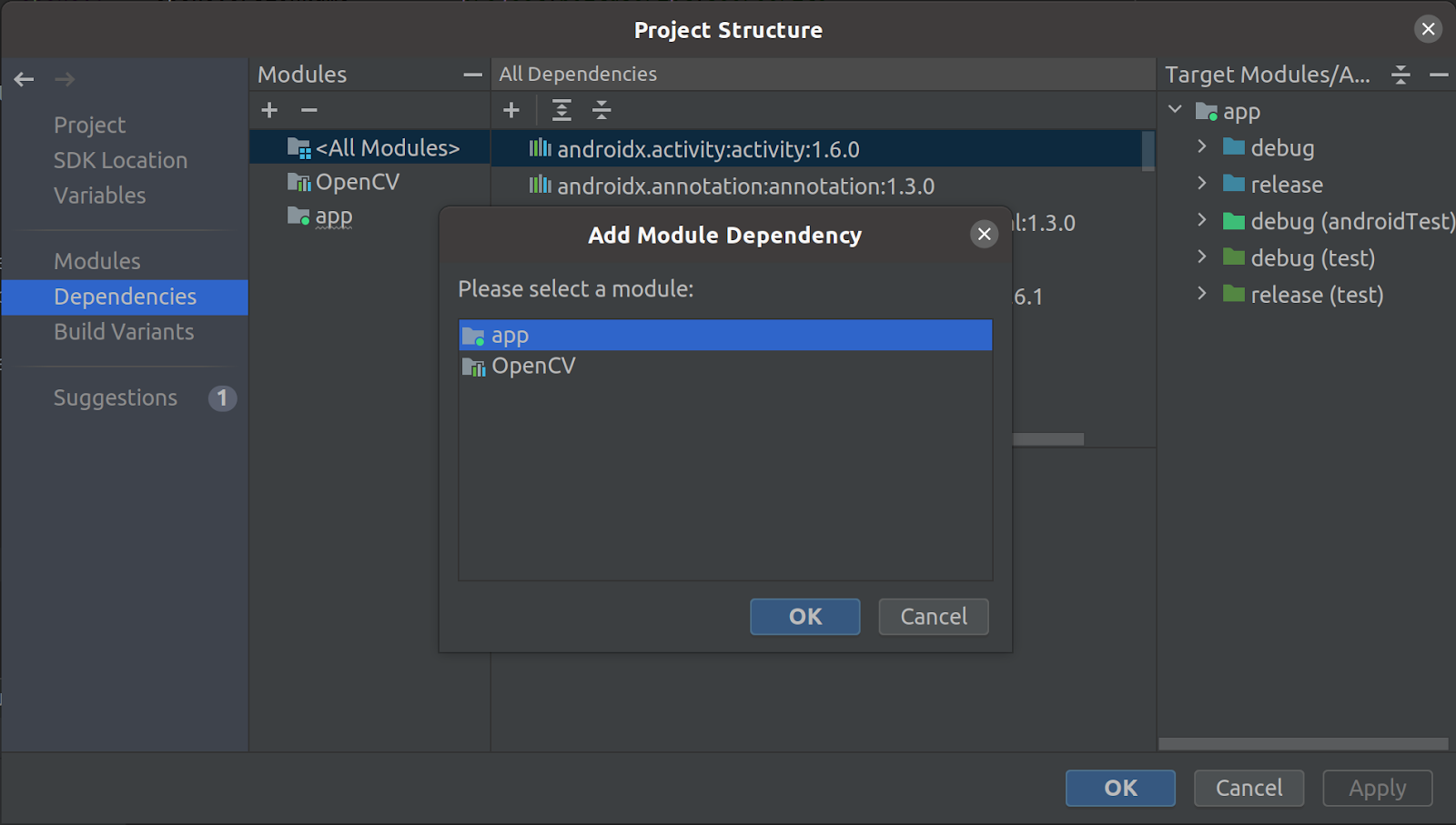Expand all dependencies with the expand-all icon
The width and height of the screenshot is (1456, 825).
tap(561, 110)
